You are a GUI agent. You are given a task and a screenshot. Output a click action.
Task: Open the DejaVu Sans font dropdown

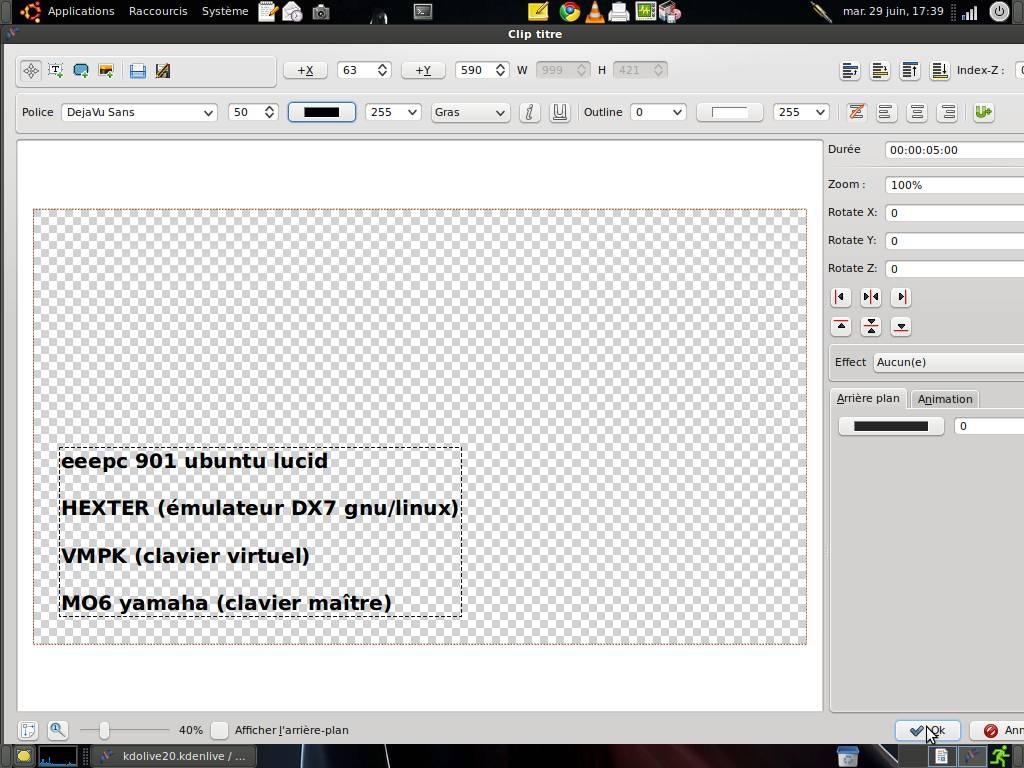[x=139, y=112]
